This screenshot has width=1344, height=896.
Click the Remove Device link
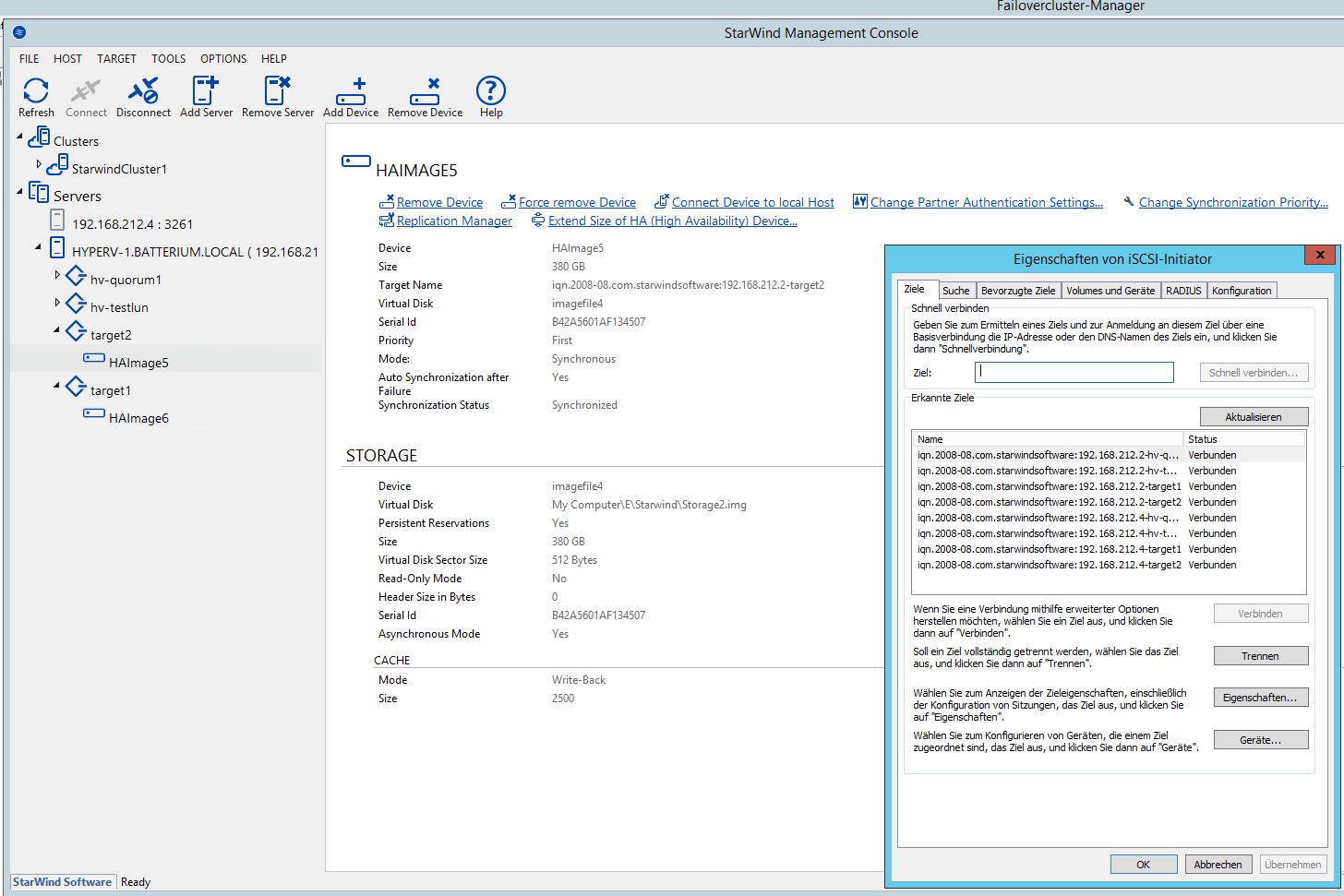pyautogui.click(x=439, y=202)
